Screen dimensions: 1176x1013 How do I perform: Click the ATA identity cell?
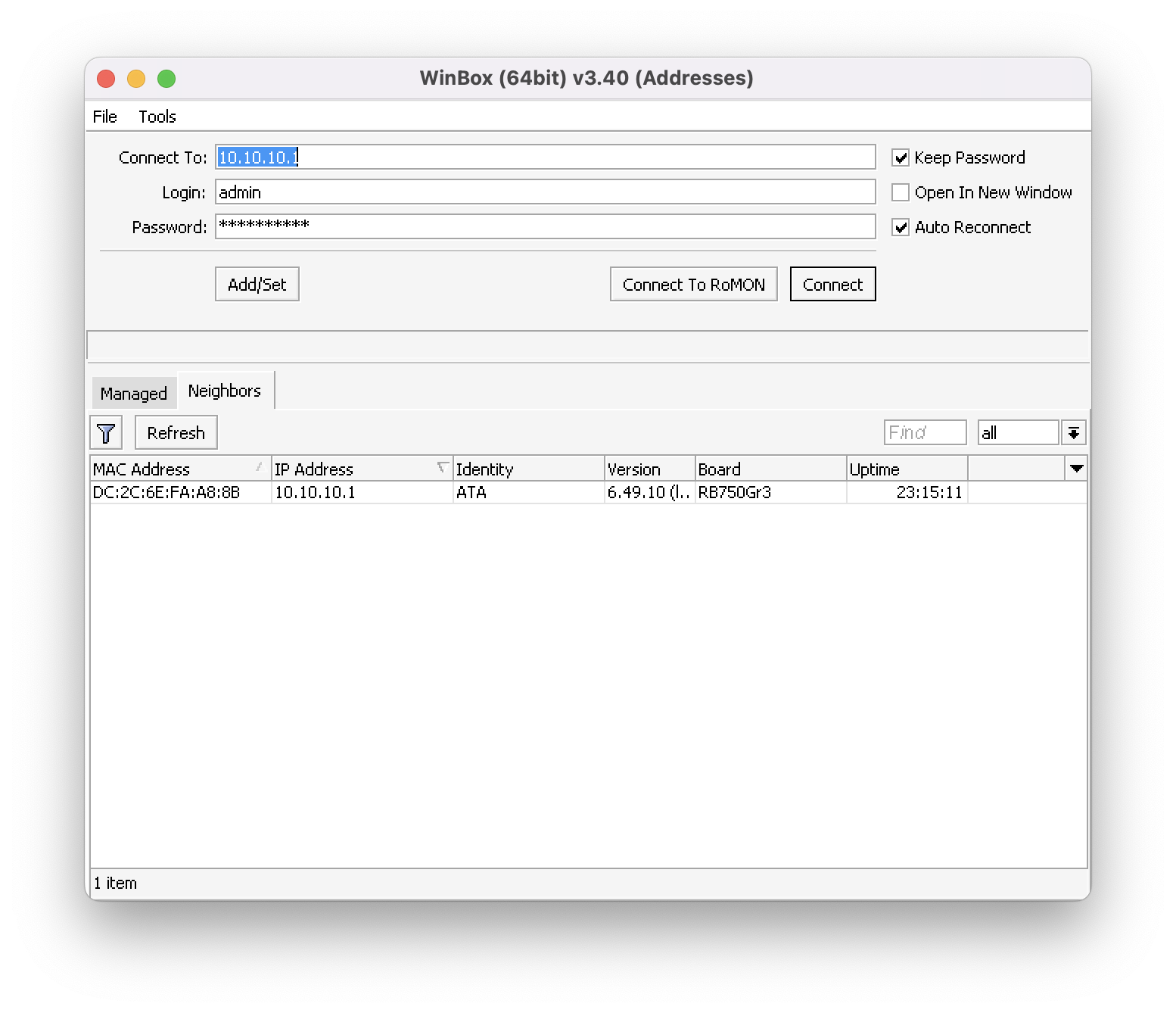pos(528,492)
